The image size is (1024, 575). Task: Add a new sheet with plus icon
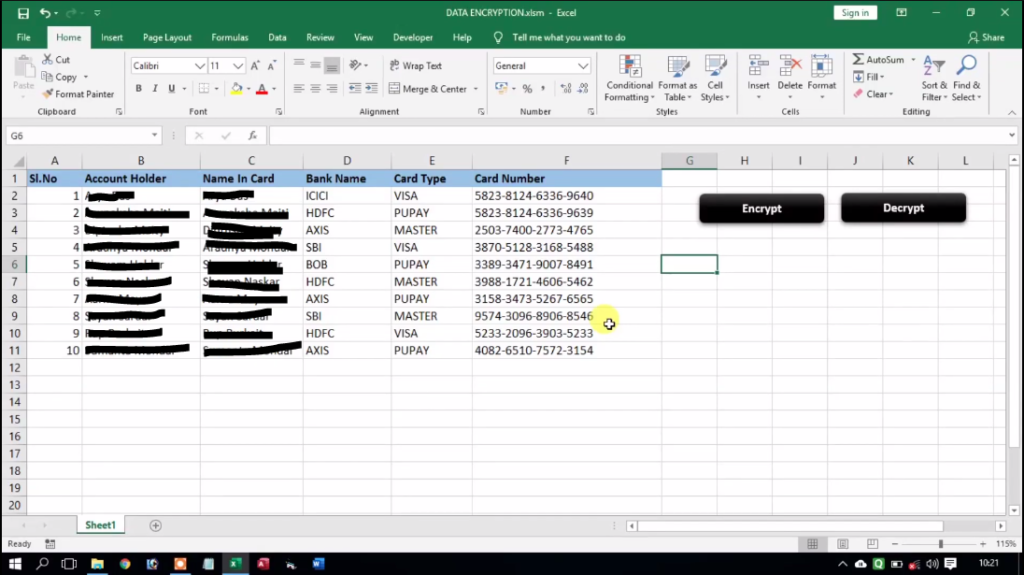pos(155,525)
